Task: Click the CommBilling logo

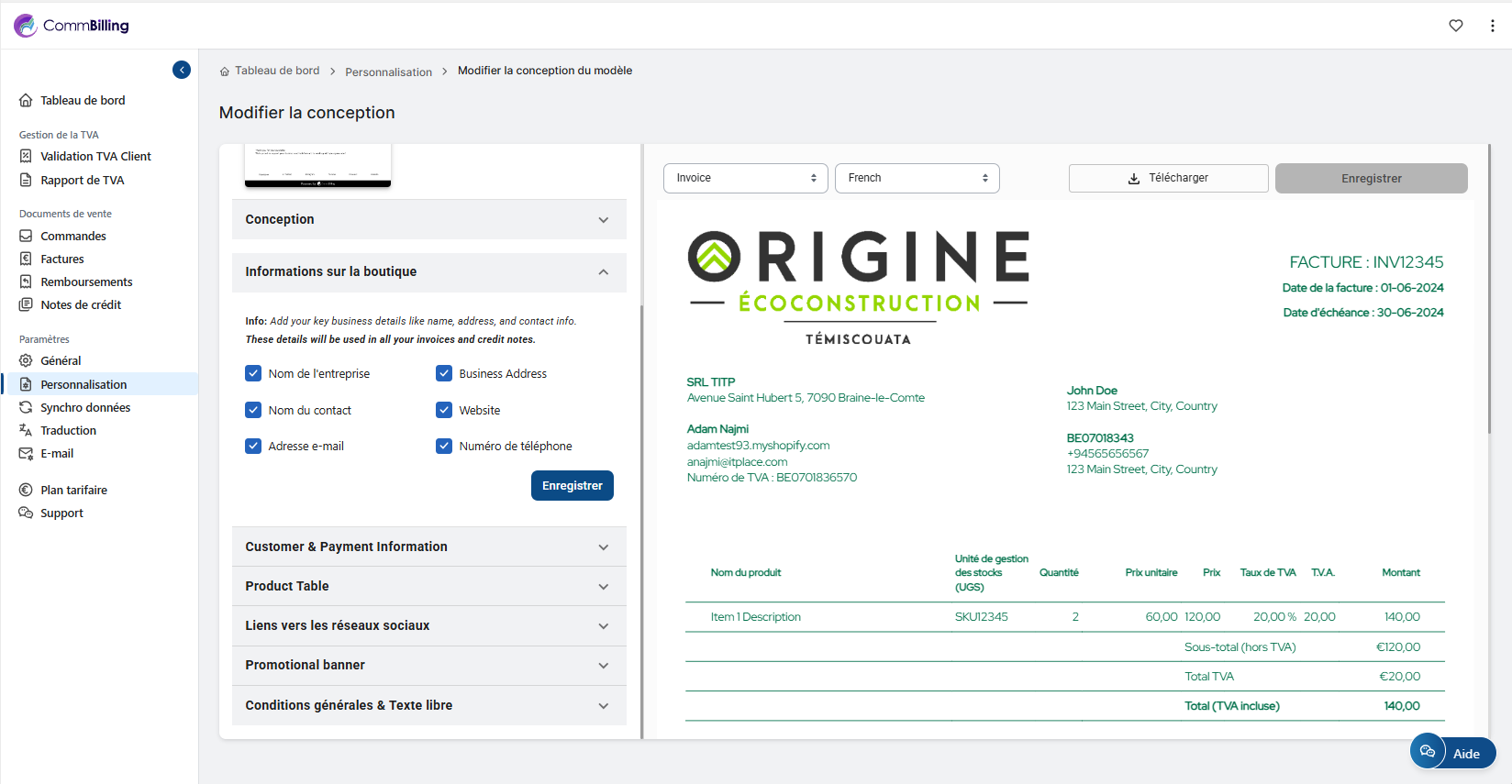Action: (72, 26)
